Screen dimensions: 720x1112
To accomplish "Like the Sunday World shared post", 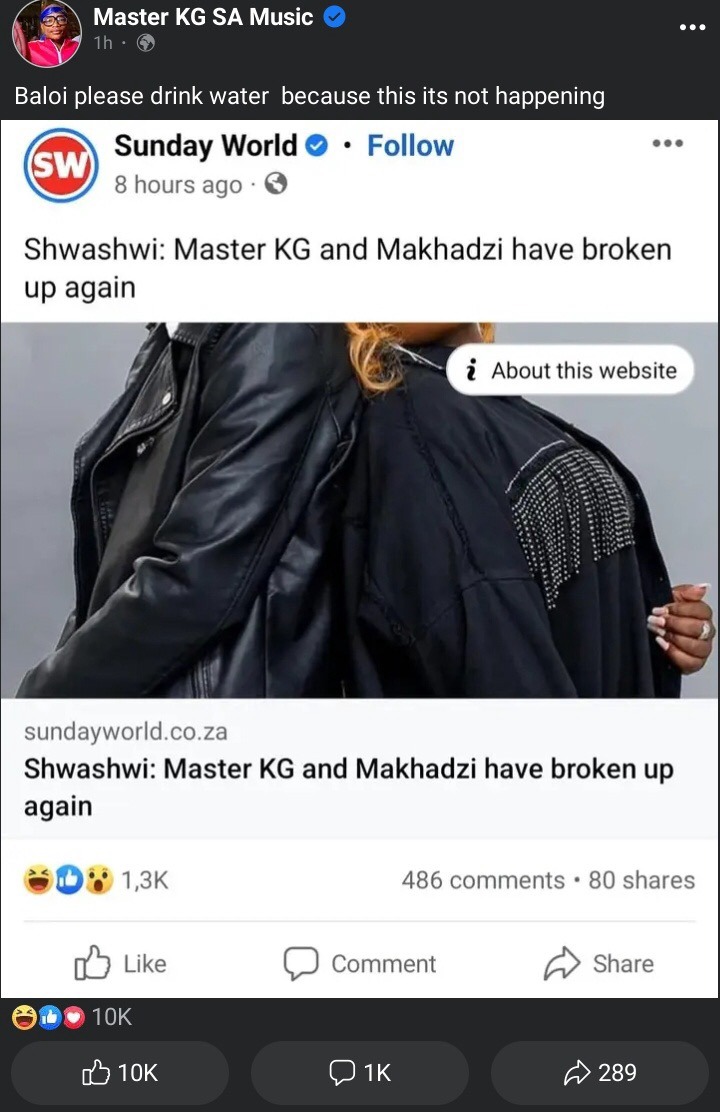I will 121,963.
